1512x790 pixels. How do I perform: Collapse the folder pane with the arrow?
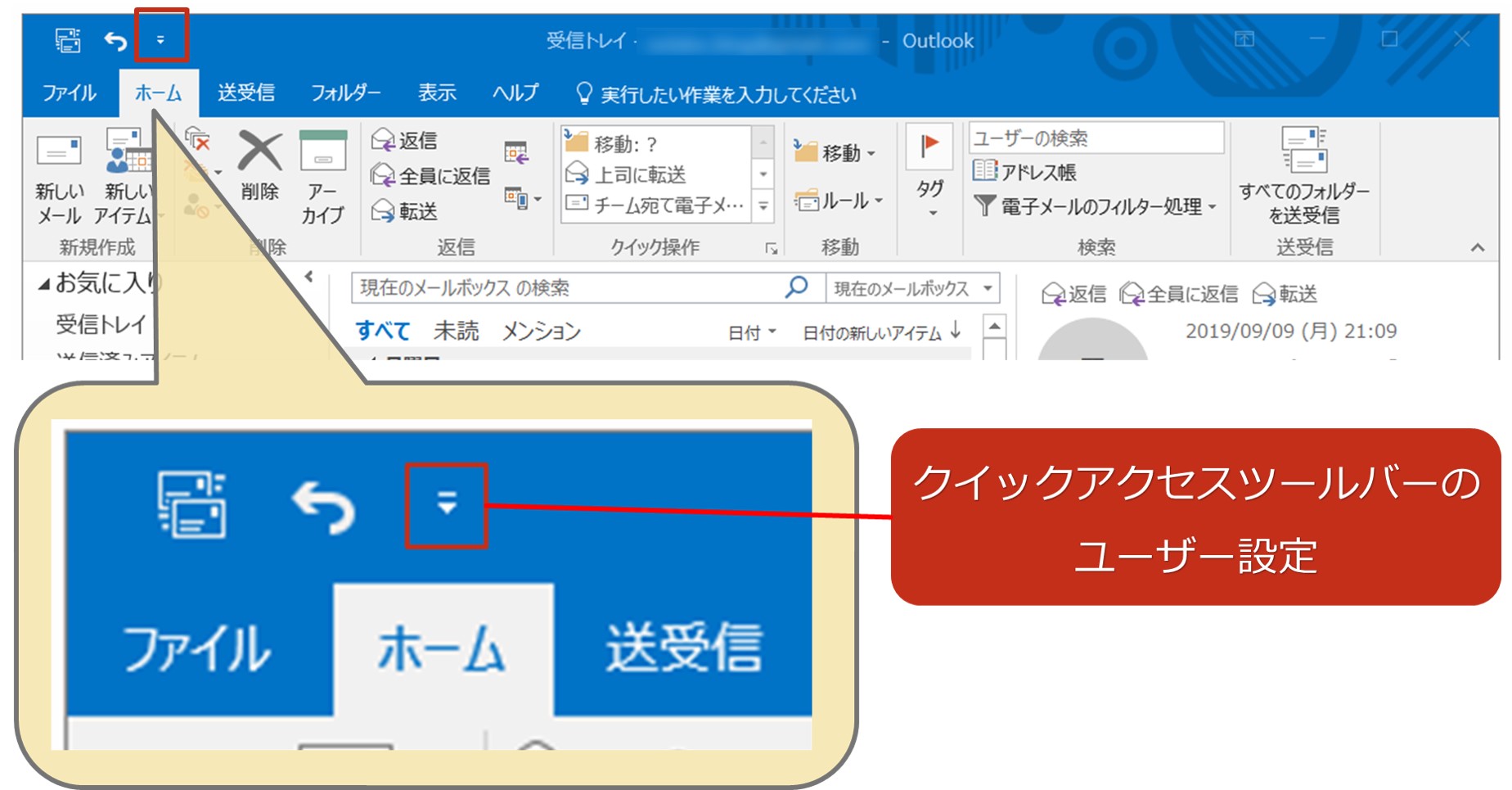pyautogui.click(x=309, y=277)
